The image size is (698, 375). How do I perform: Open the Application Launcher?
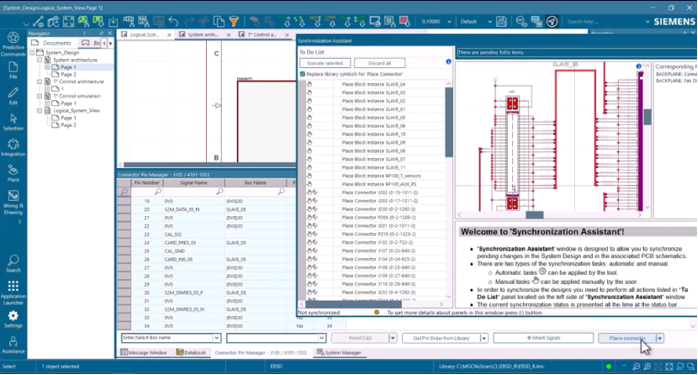13,292
